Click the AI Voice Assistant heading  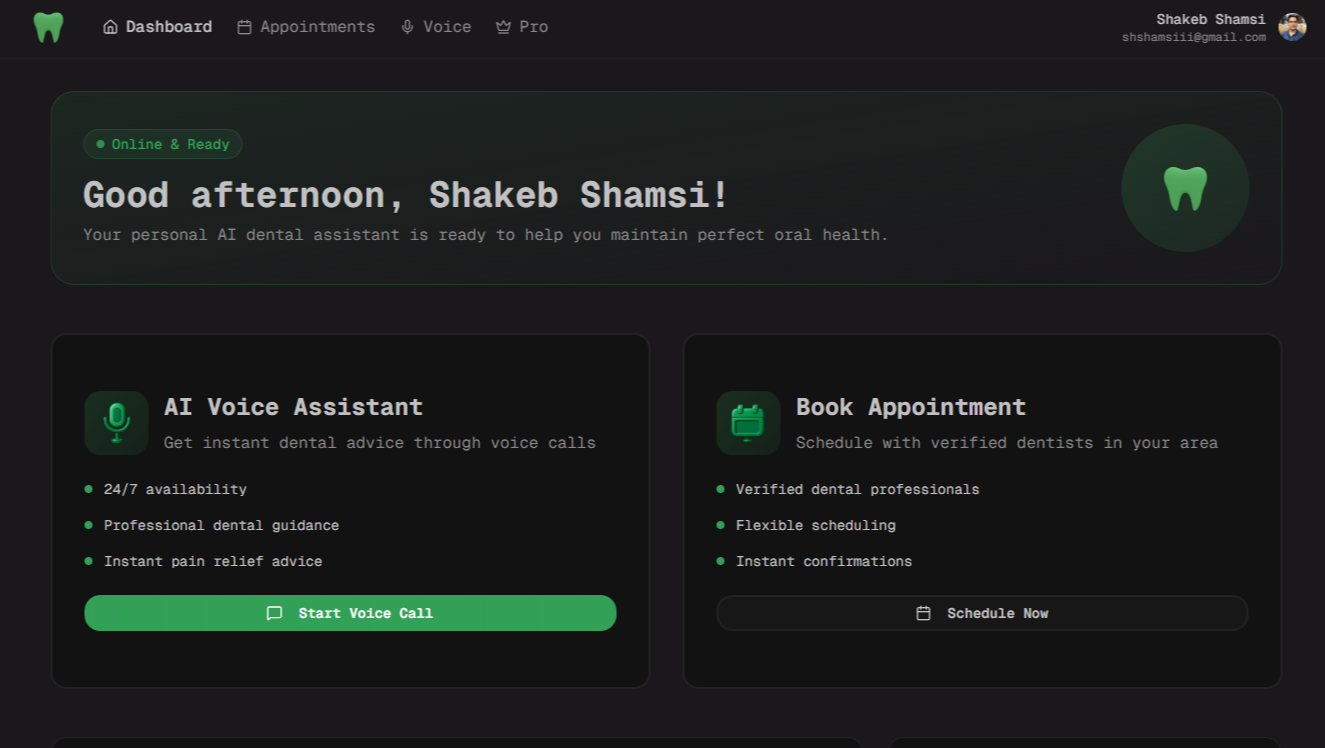[x=293, y=407]
